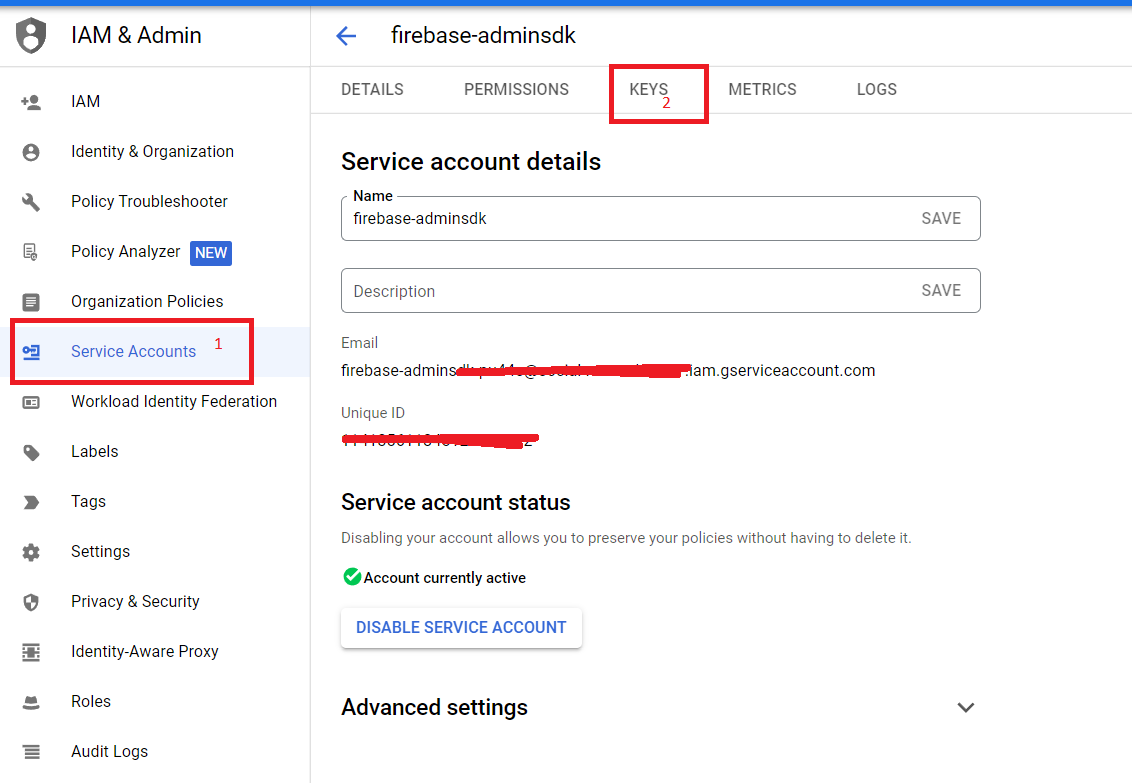Open the PERMISSIONS tab
The image size is (1132, 783).
[x=516, y=89]
